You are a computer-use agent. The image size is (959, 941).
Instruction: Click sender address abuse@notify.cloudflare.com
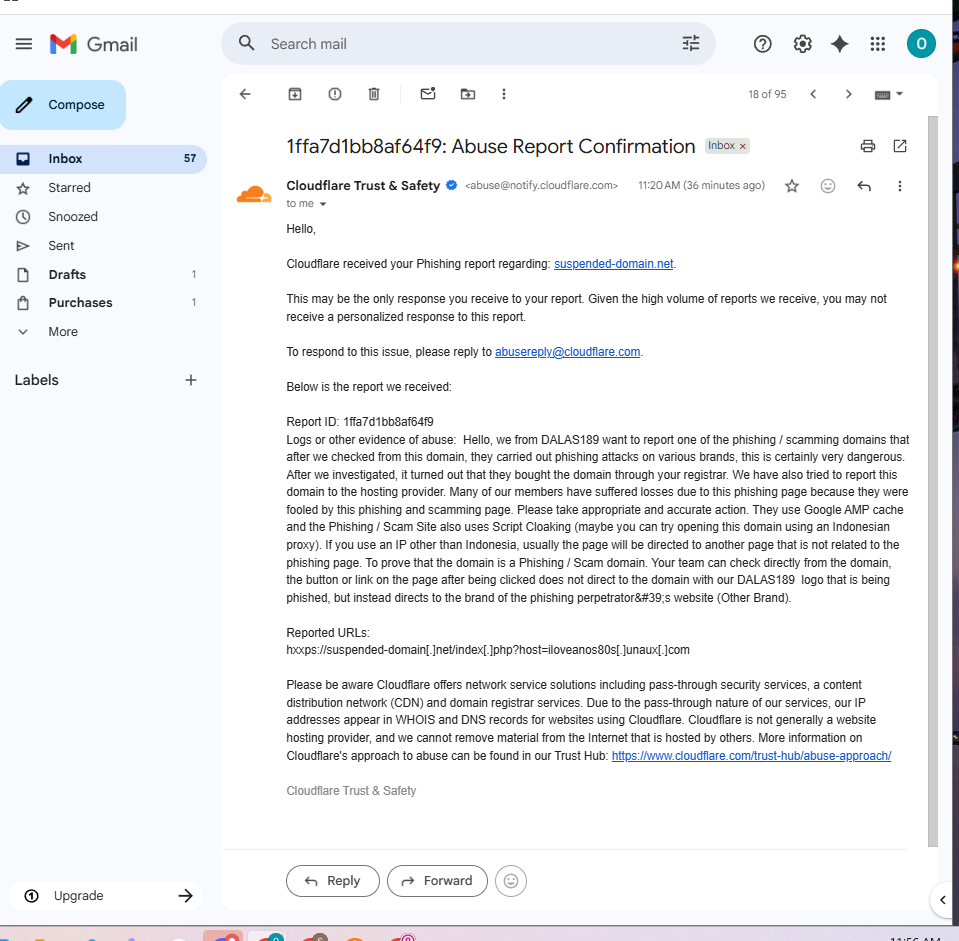[x=541, y=186]
